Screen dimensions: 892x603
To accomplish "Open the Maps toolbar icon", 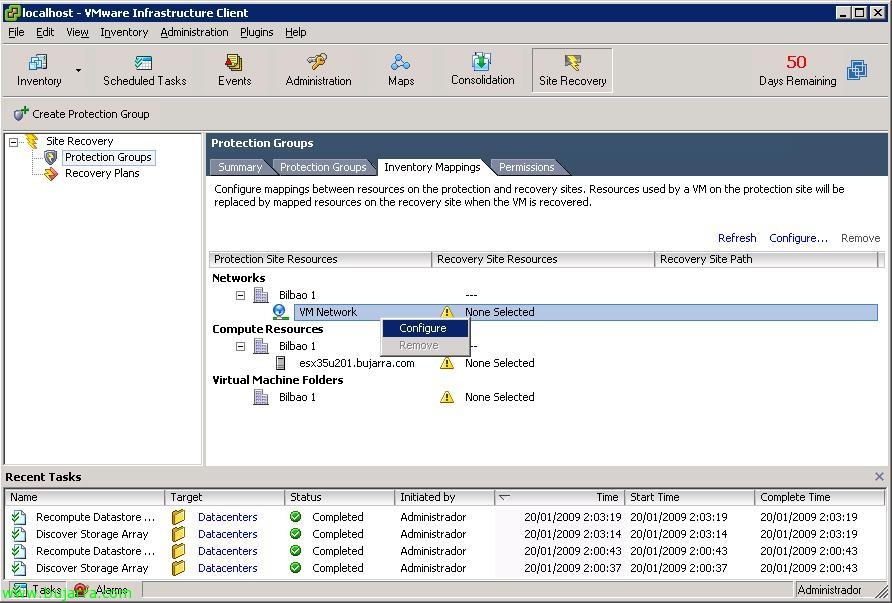I will (401, 71).
